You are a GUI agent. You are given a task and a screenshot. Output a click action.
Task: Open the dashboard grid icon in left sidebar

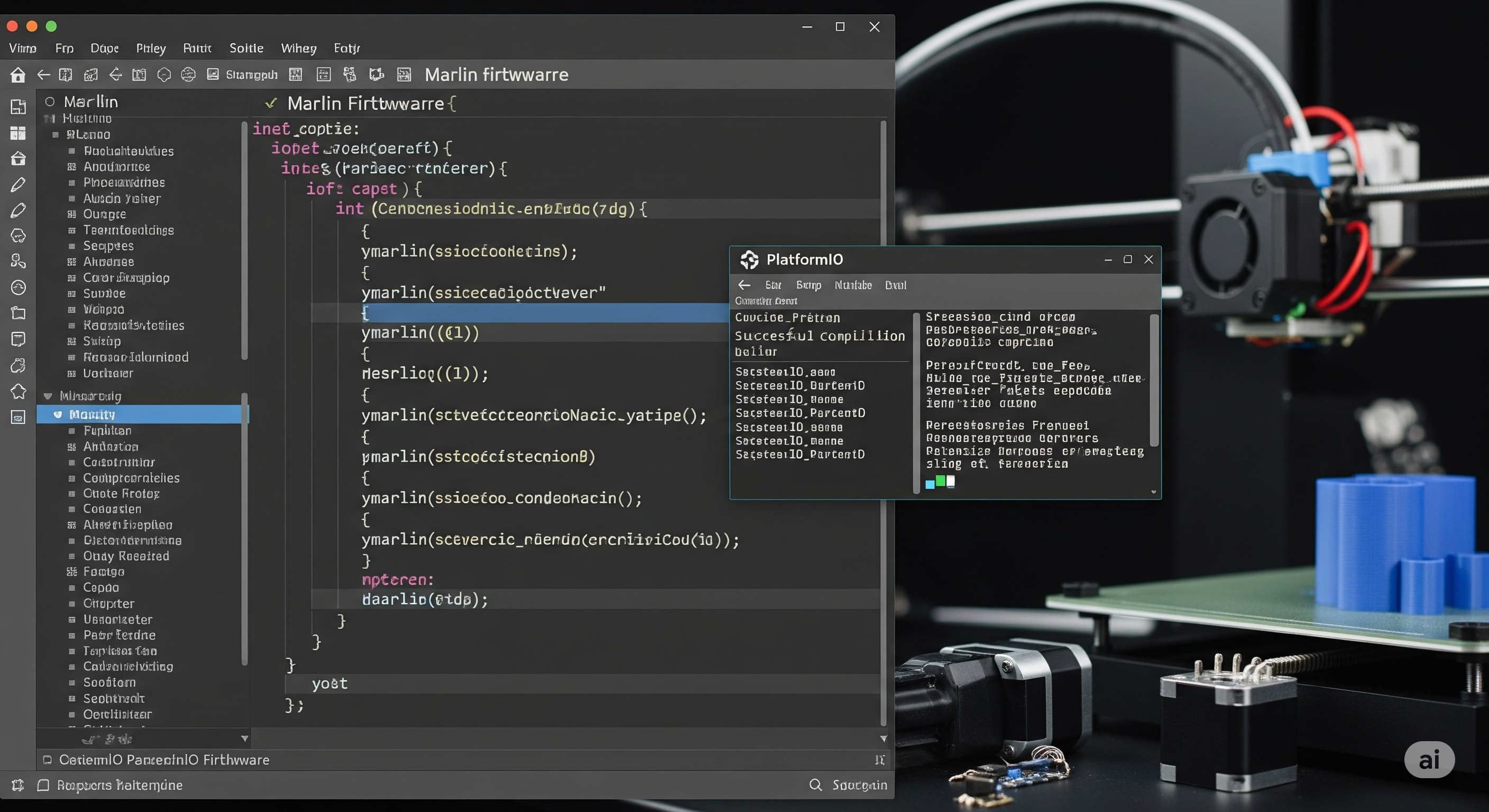pos(18,133)
